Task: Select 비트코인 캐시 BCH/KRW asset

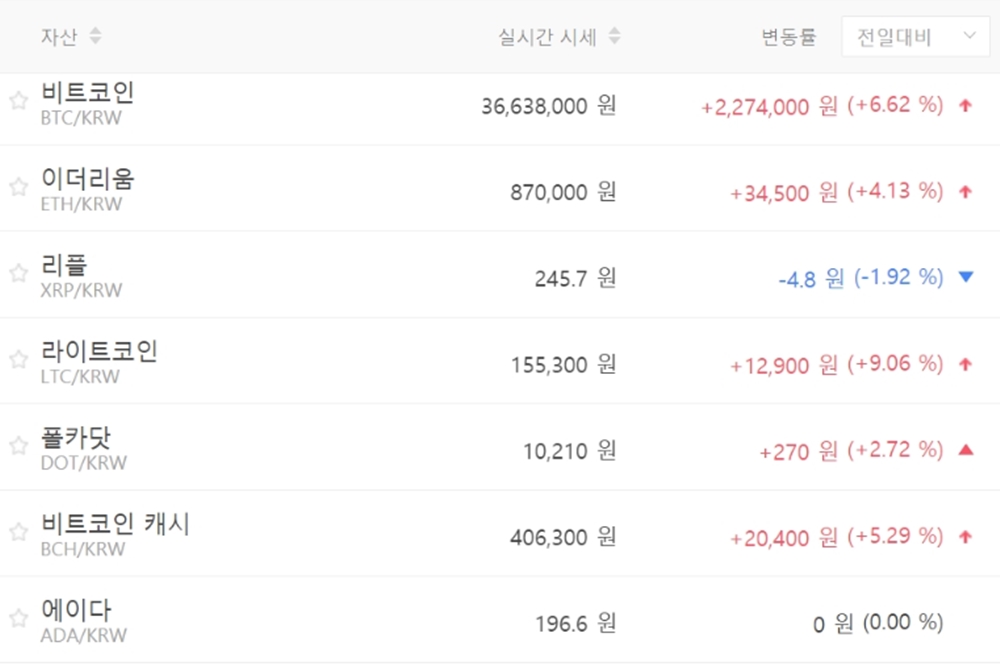Action: tap(115, 533)
